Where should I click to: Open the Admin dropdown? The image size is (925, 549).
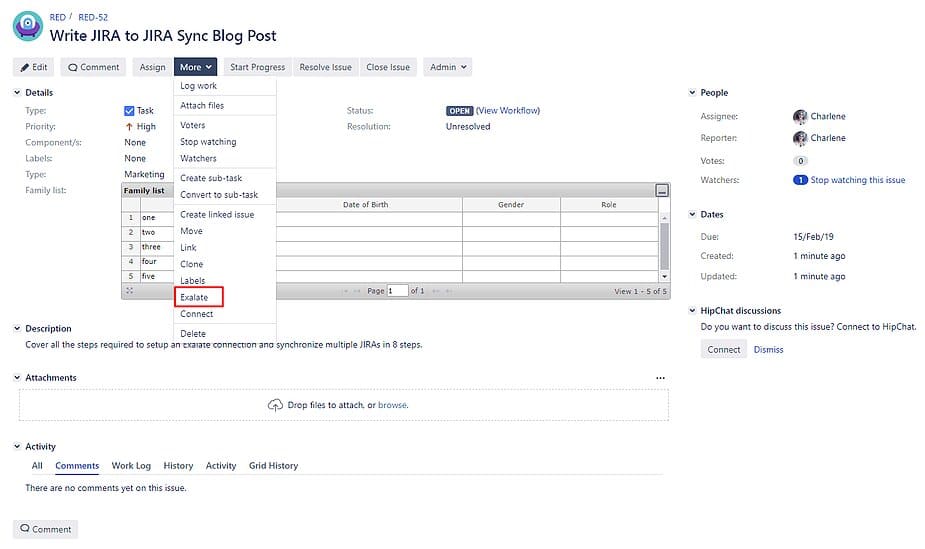[x=448, y=67]
